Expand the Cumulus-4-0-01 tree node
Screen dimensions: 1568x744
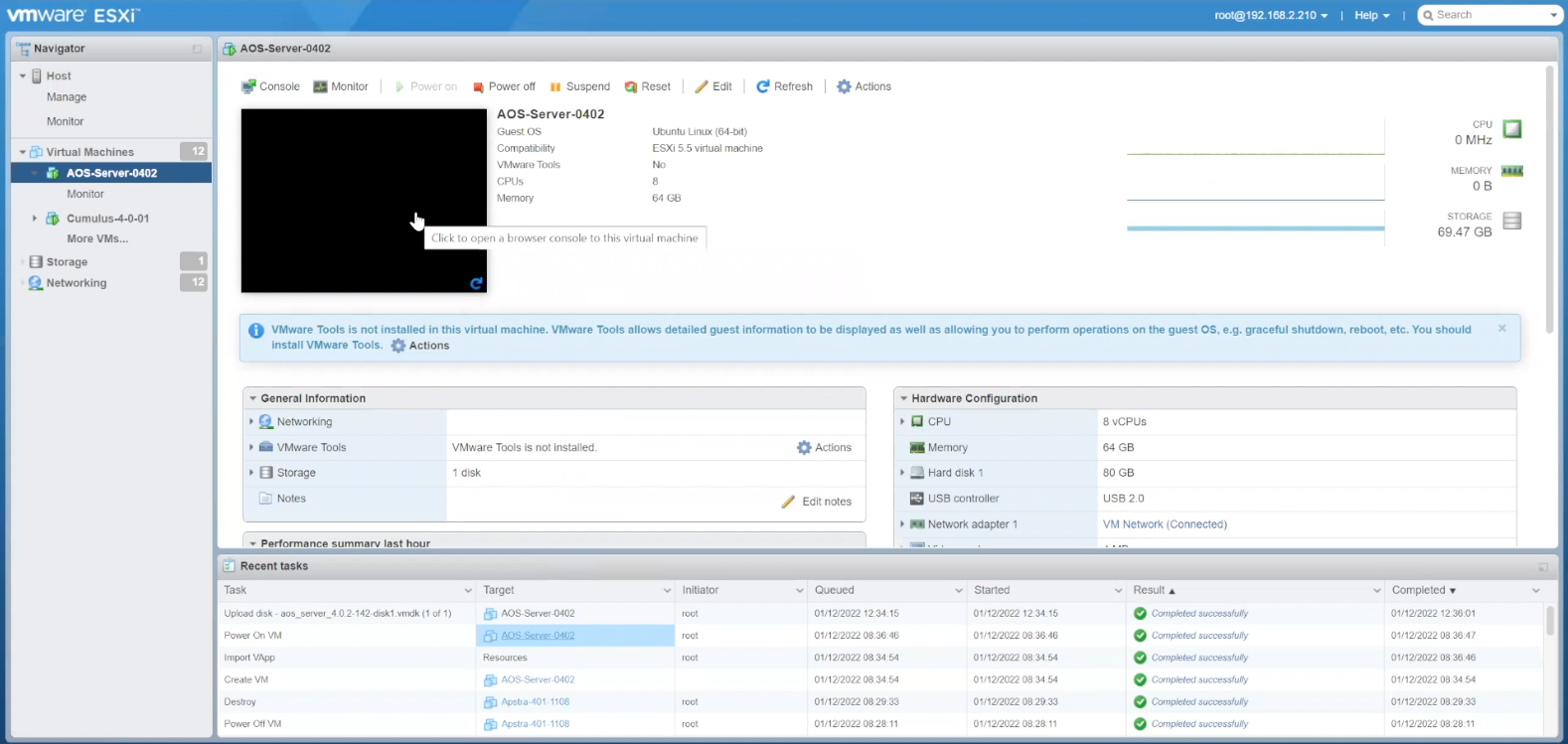(34, 219)
